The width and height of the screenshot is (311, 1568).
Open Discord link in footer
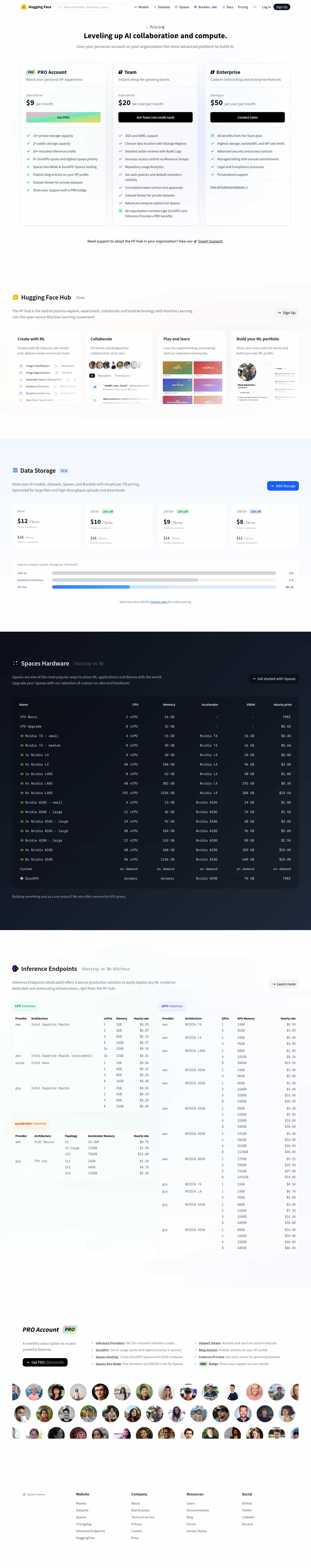click(247, 1524)
